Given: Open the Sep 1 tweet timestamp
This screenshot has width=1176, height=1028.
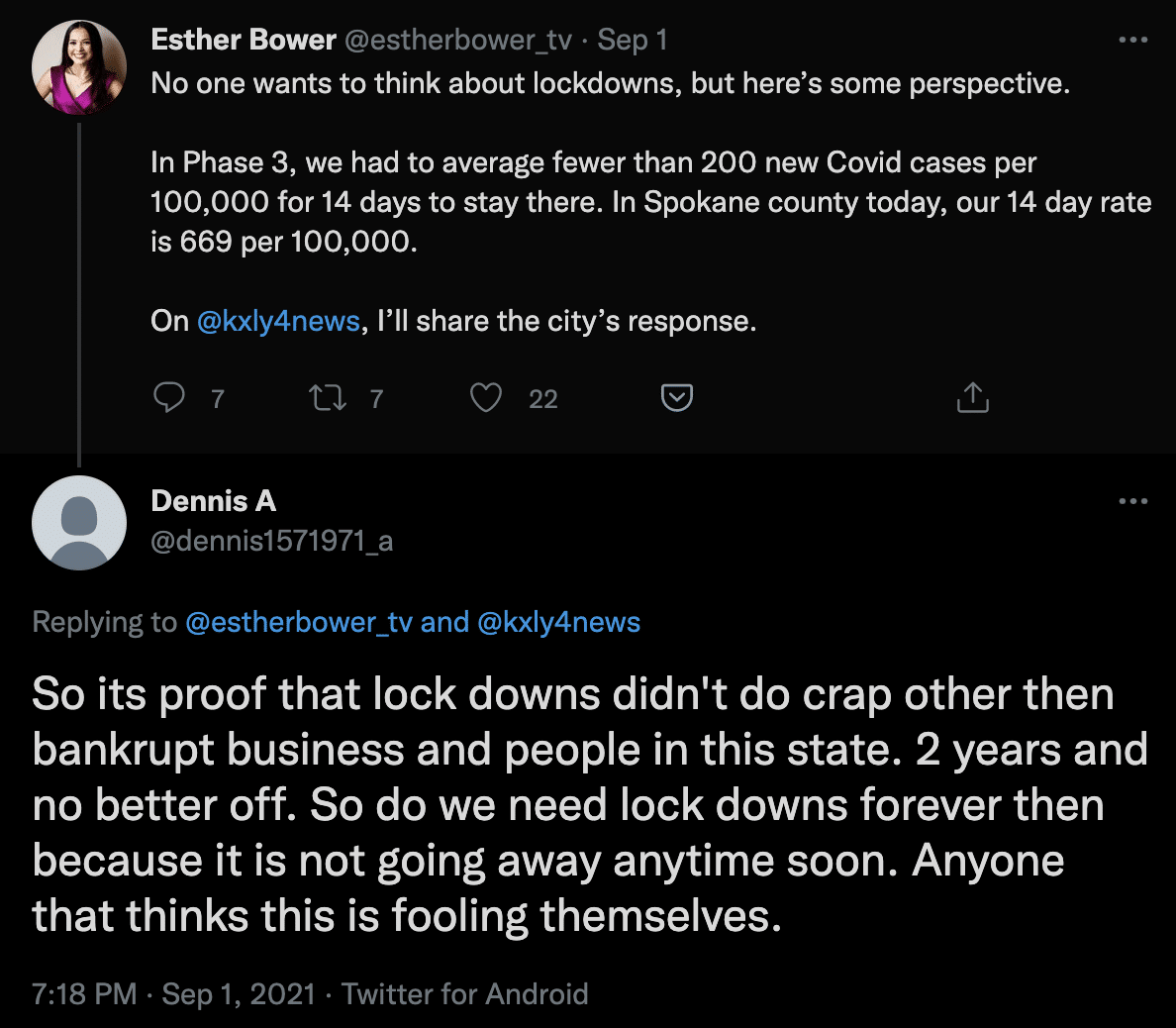Looking at the screenshot, I should click(633, 40).
